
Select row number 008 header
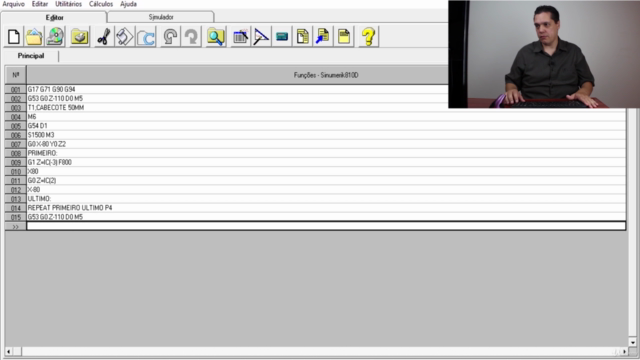(x=16, y=153)
